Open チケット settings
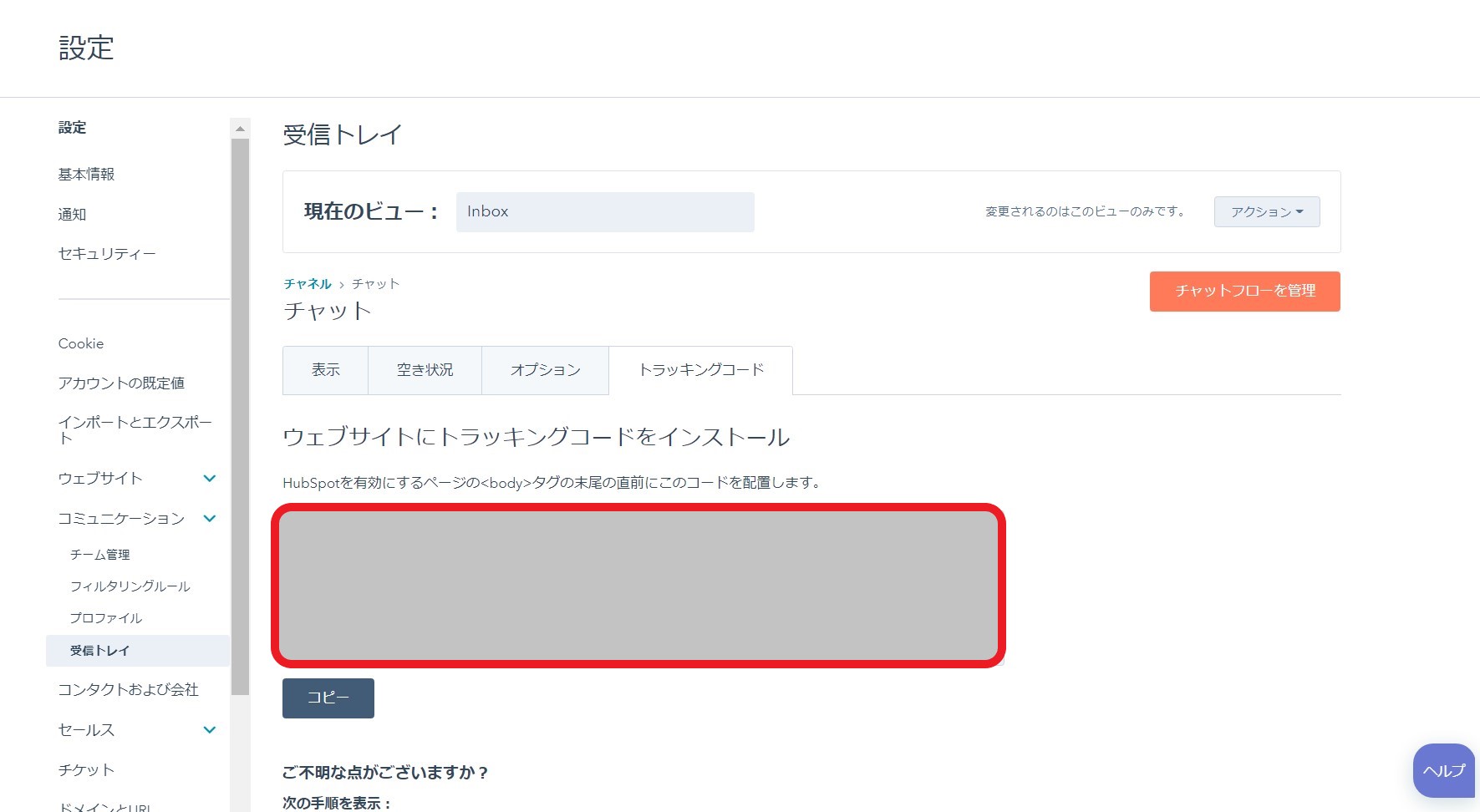Image resolution: width=1480 pixels, height=812 pixels. coord(86,769)
